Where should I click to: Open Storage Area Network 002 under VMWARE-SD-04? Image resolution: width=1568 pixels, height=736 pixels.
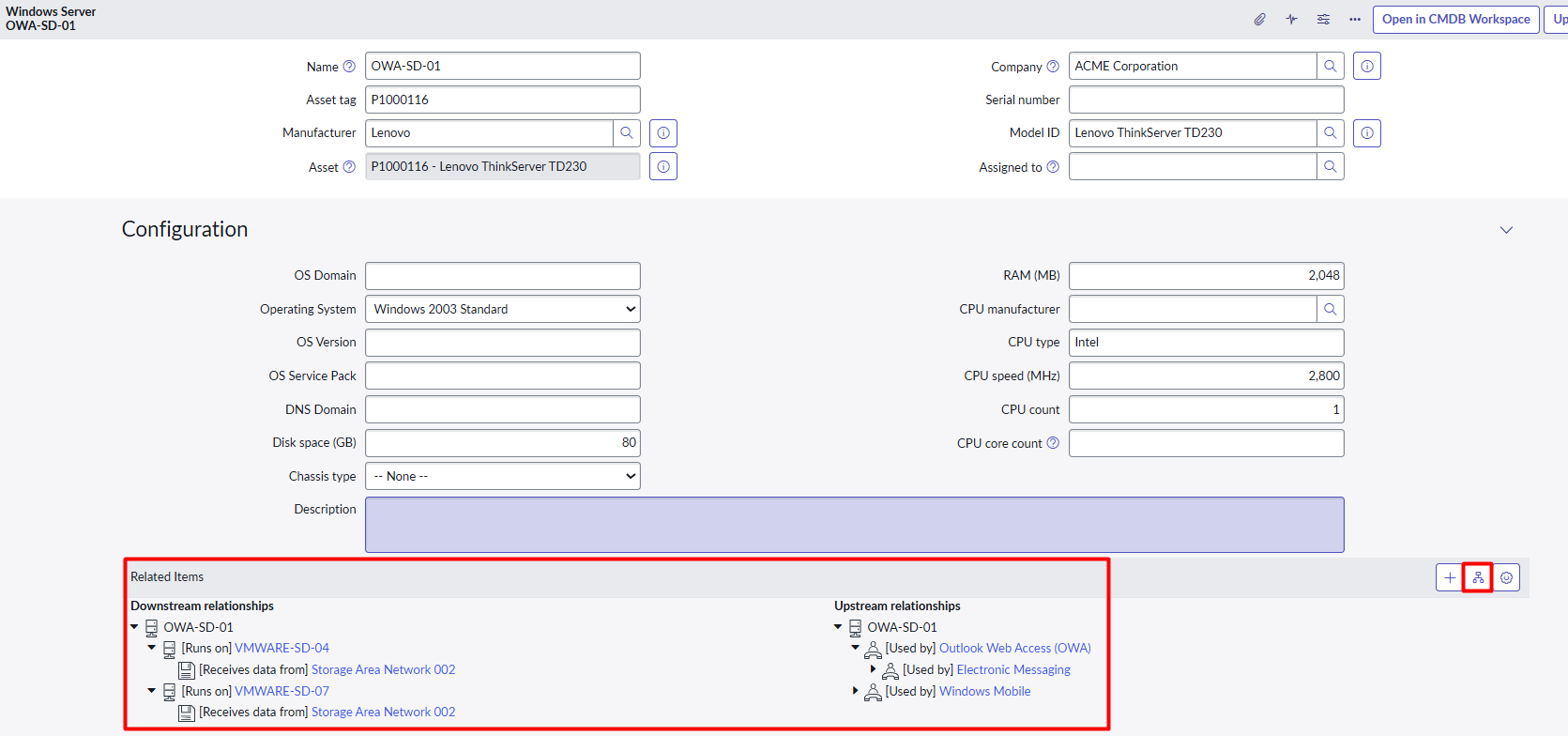pyautogui.click(x=383, y=669)
